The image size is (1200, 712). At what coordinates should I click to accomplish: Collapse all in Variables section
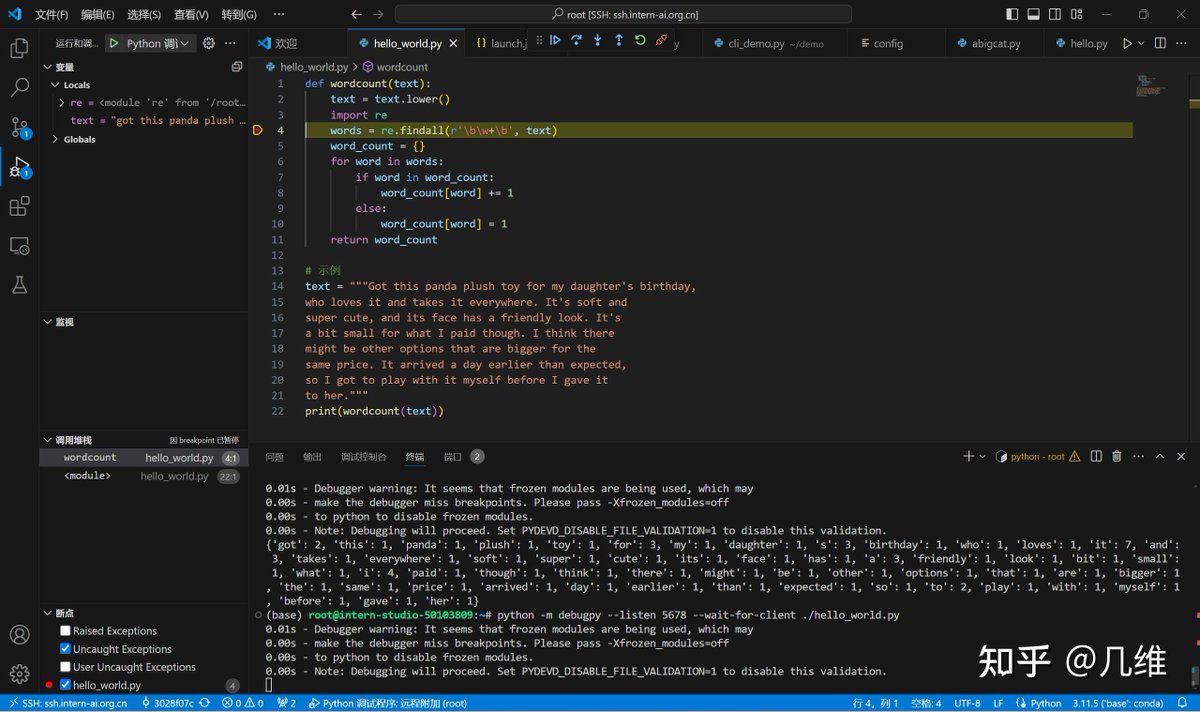coord(237,67)
